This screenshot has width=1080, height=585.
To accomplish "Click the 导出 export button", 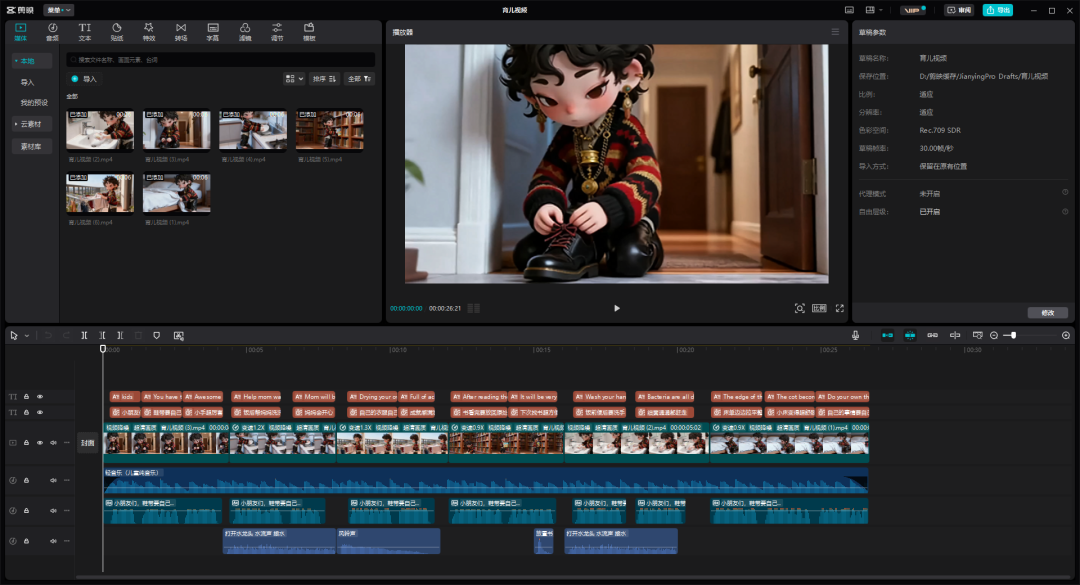I will (997, 10).
